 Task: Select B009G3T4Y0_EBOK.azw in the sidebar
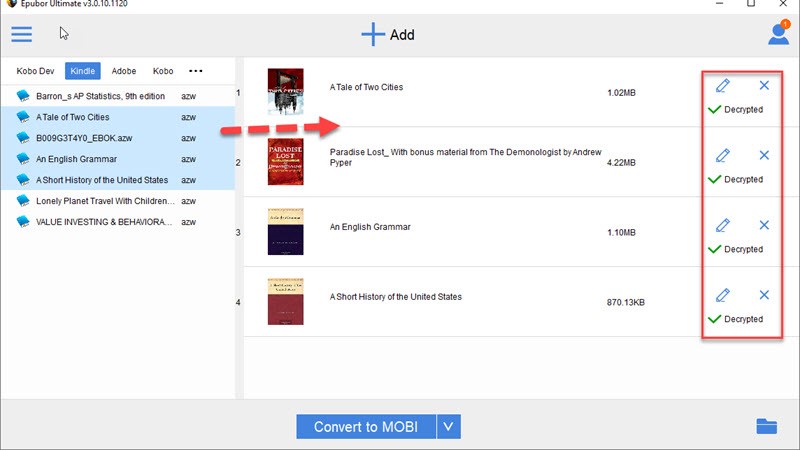pos(117,138)
